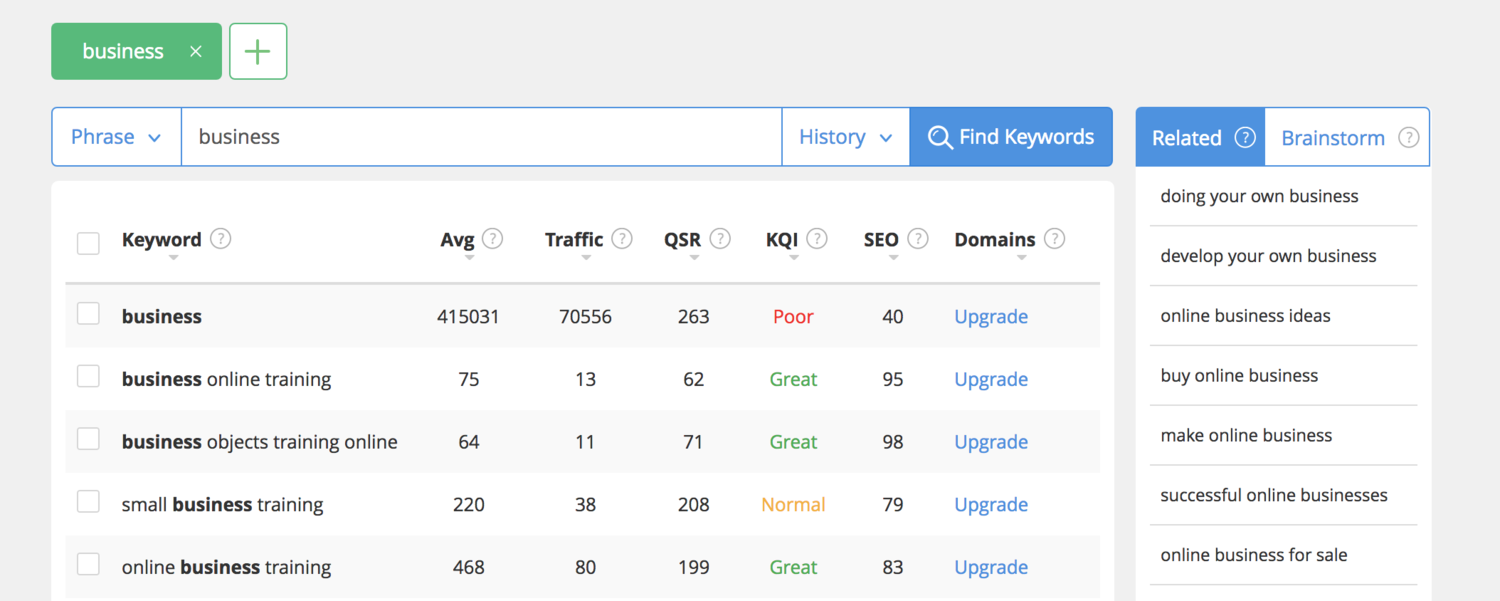Select related term 'online business ideas'
This screenshot has width=1500, height=601.
(1245, 316)
